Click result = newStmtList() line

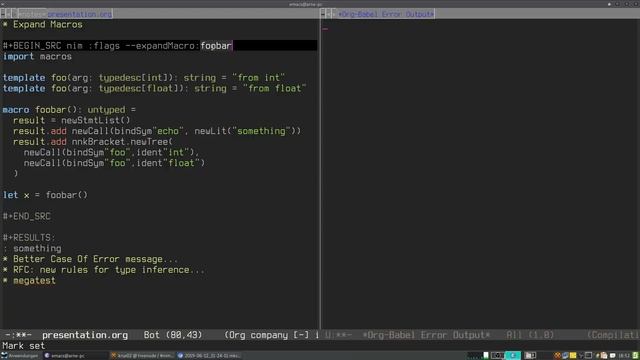click(71, 120)
